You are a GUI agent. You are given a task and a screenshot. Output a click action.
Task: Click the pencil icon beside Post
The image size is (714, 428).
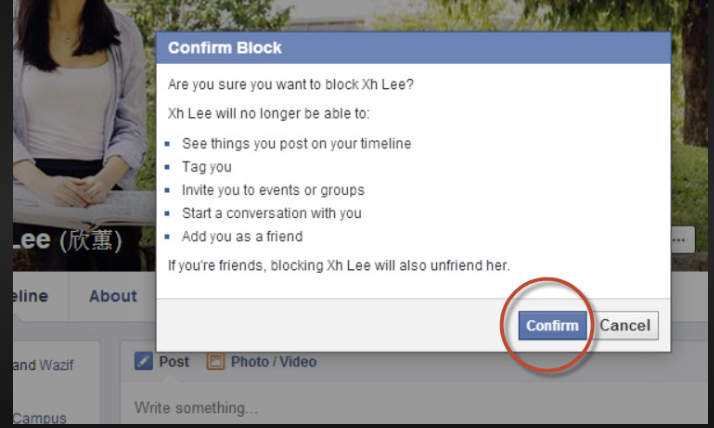pos(143,362)
